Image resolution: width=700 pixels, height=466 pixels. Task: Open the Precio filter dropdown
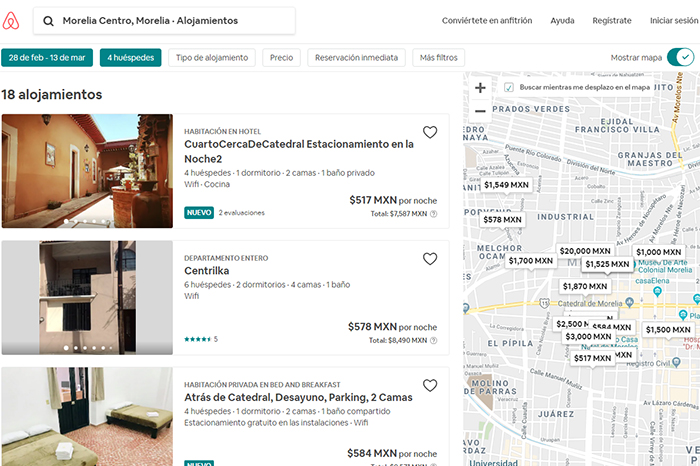coord(281,58)
